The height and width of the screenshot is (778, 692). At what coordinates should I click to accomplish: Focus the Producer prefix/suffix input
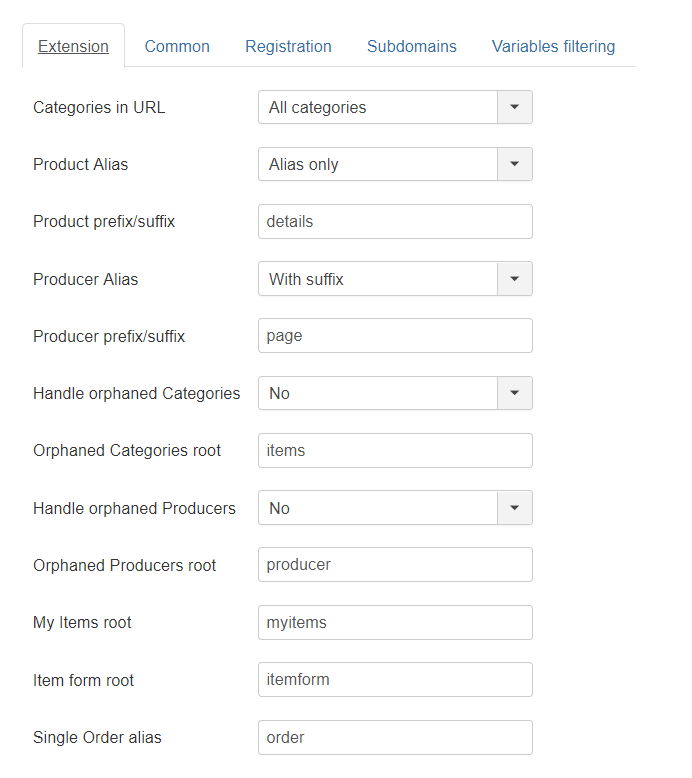coord(394,336)
